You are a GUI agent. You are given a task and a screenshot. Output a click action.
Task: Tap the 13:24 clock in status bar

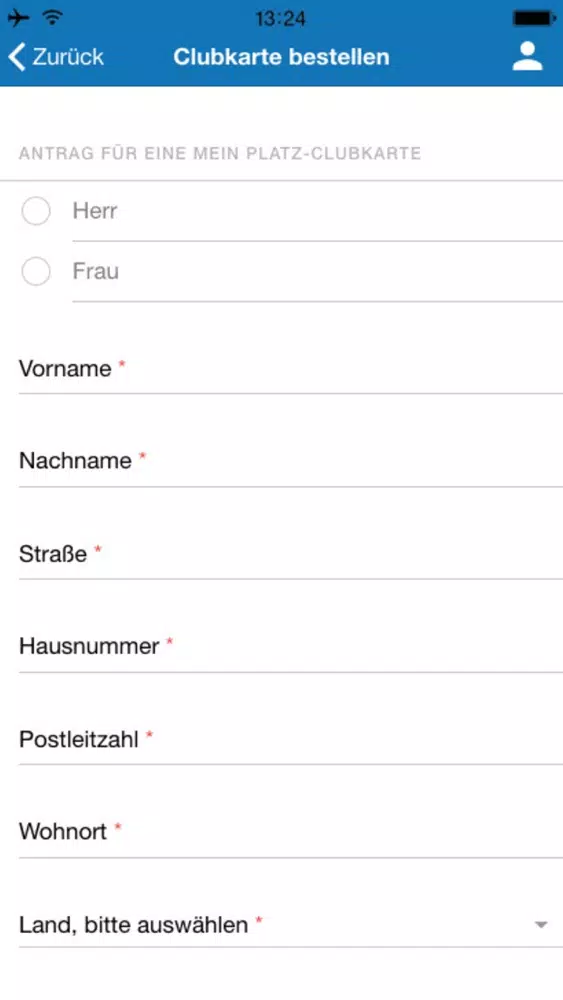coord(281,18)
